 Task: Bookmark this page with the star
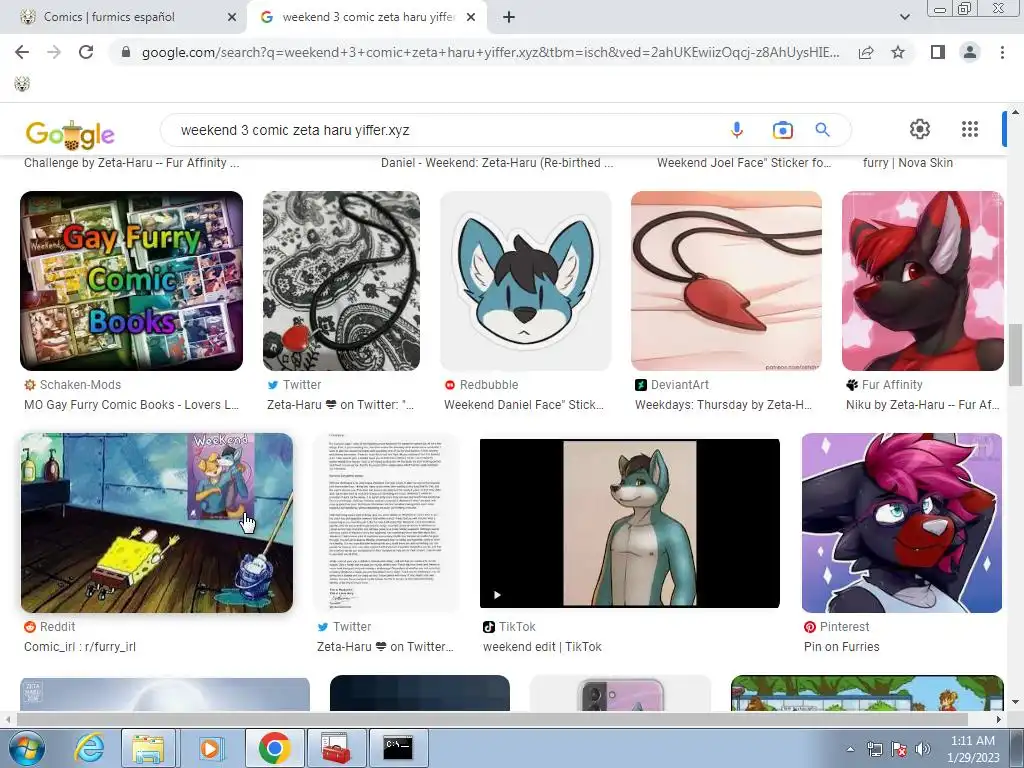coord(898,52)
